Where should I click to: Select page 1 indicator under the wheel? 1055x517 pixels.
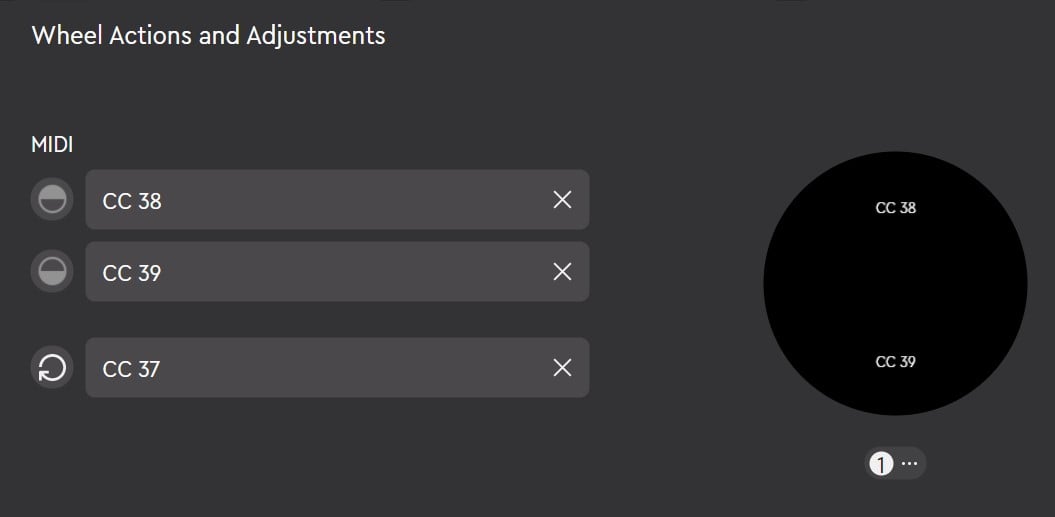pos(881,463)
